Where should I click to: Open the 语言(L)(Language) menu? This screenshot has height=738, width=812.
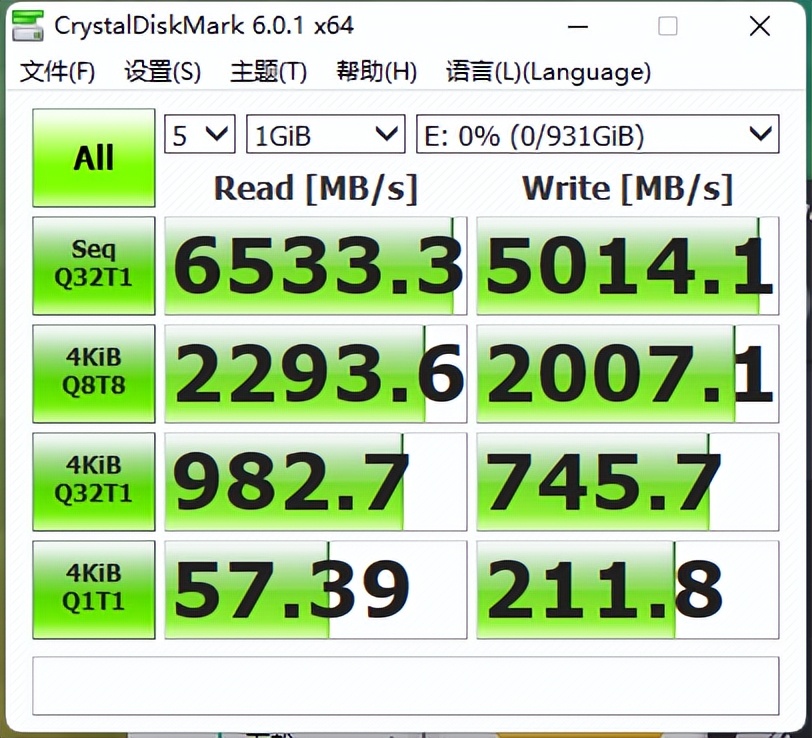[x=548, y=71]
